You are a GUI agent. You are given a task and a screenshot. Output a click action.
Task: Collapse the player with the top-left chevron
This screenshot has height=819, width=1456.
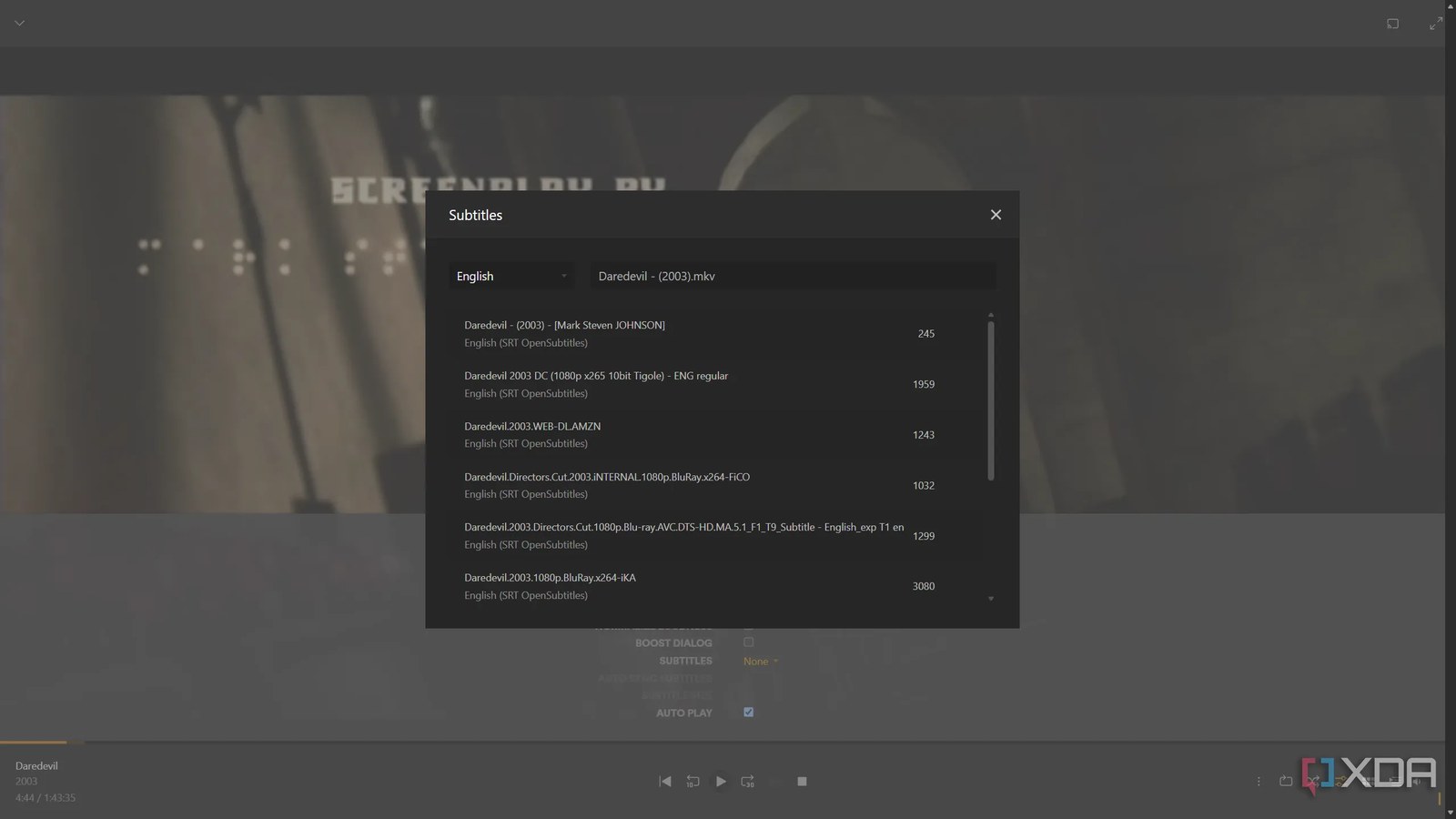(19, 23)
